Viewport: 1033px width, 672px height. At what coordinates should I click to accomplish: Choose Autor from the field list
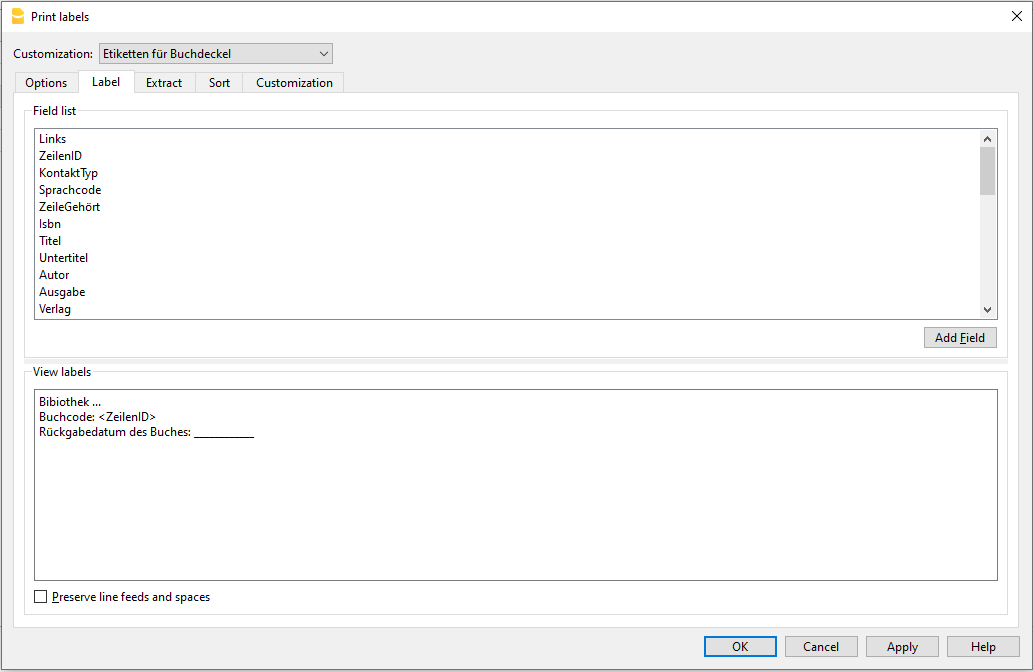(54, 275)
